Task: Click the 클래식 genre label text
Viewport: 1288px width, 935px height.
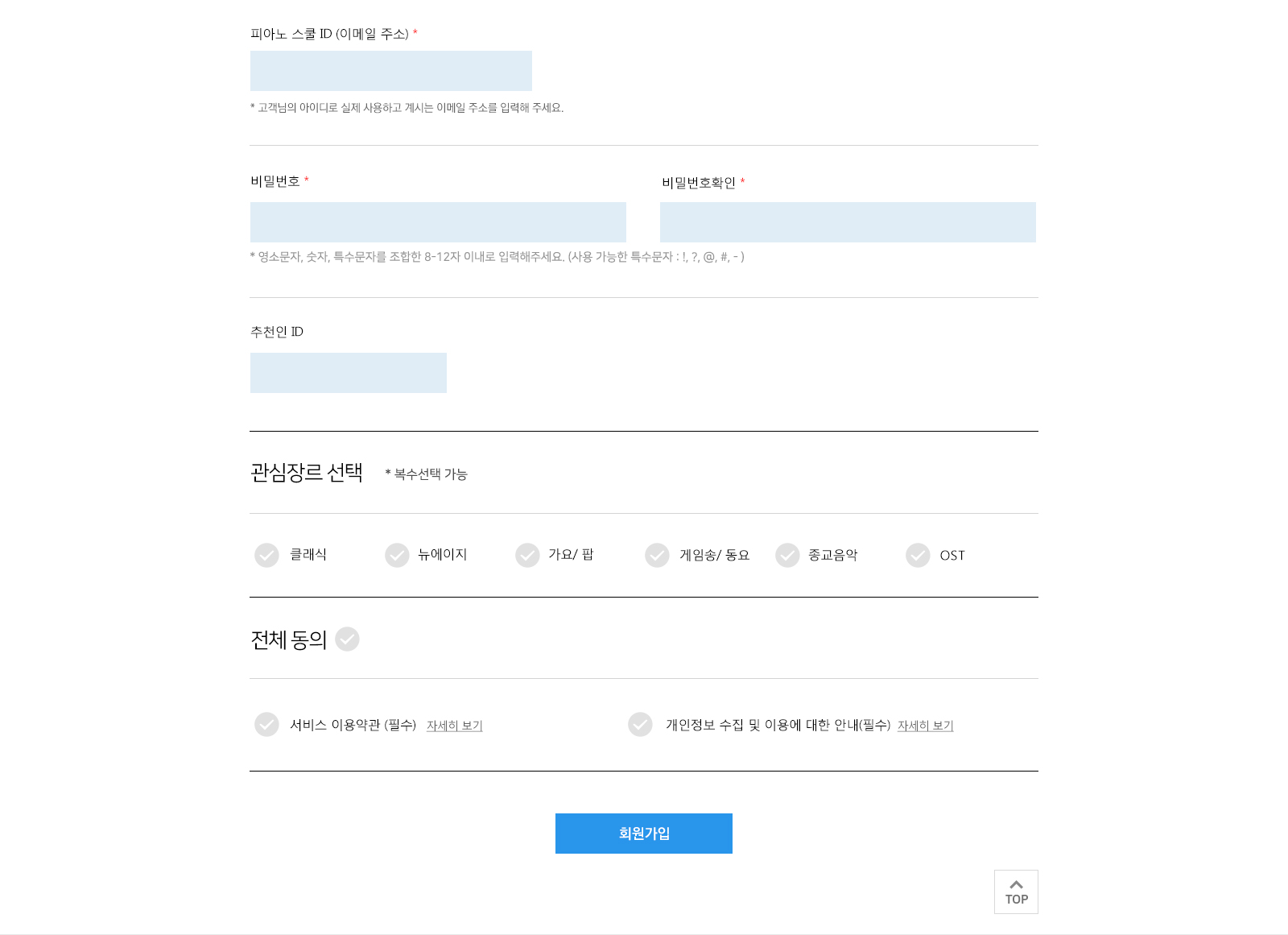Action: [x=308, y=555]
